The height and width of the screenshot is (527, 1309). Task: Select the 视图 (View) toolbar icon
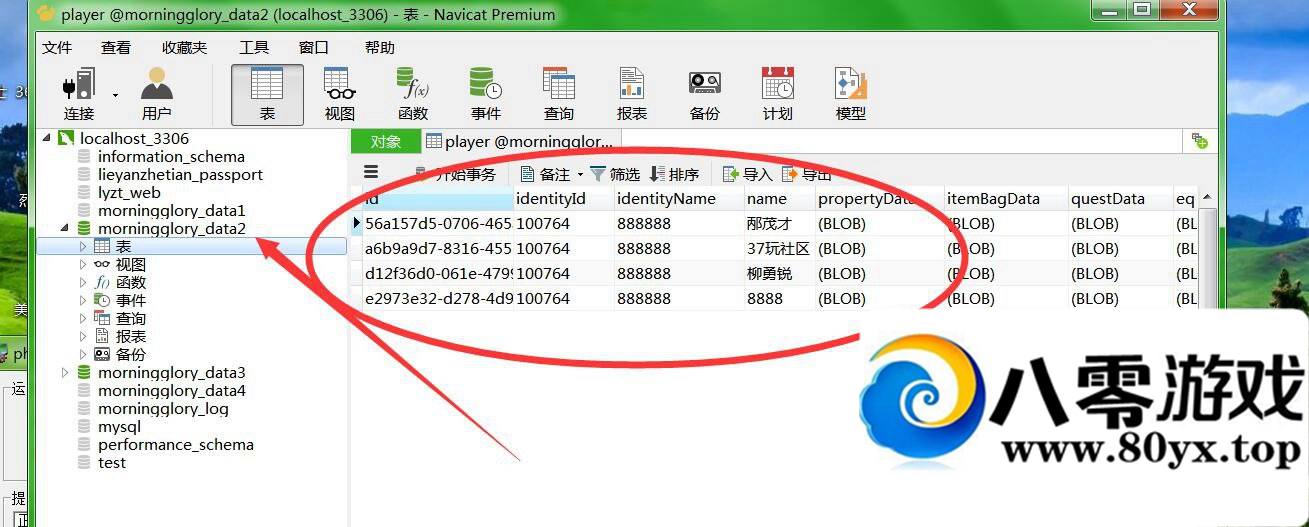pos(340,94)
